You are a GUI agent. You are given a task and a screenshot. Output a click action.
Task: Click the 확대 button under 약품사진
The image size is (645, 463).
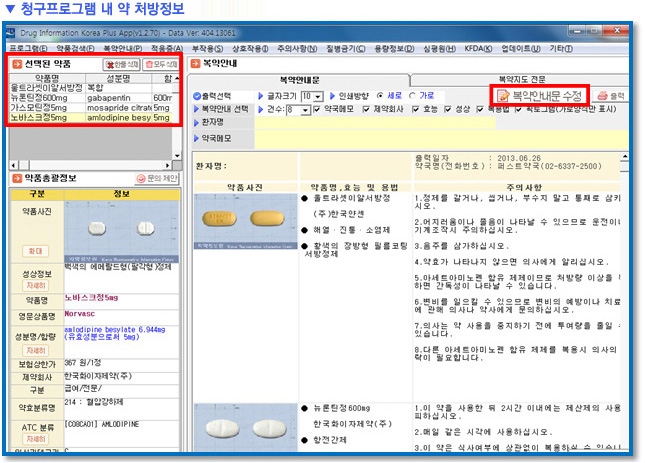pyautogui.click(x=35, y=251)
